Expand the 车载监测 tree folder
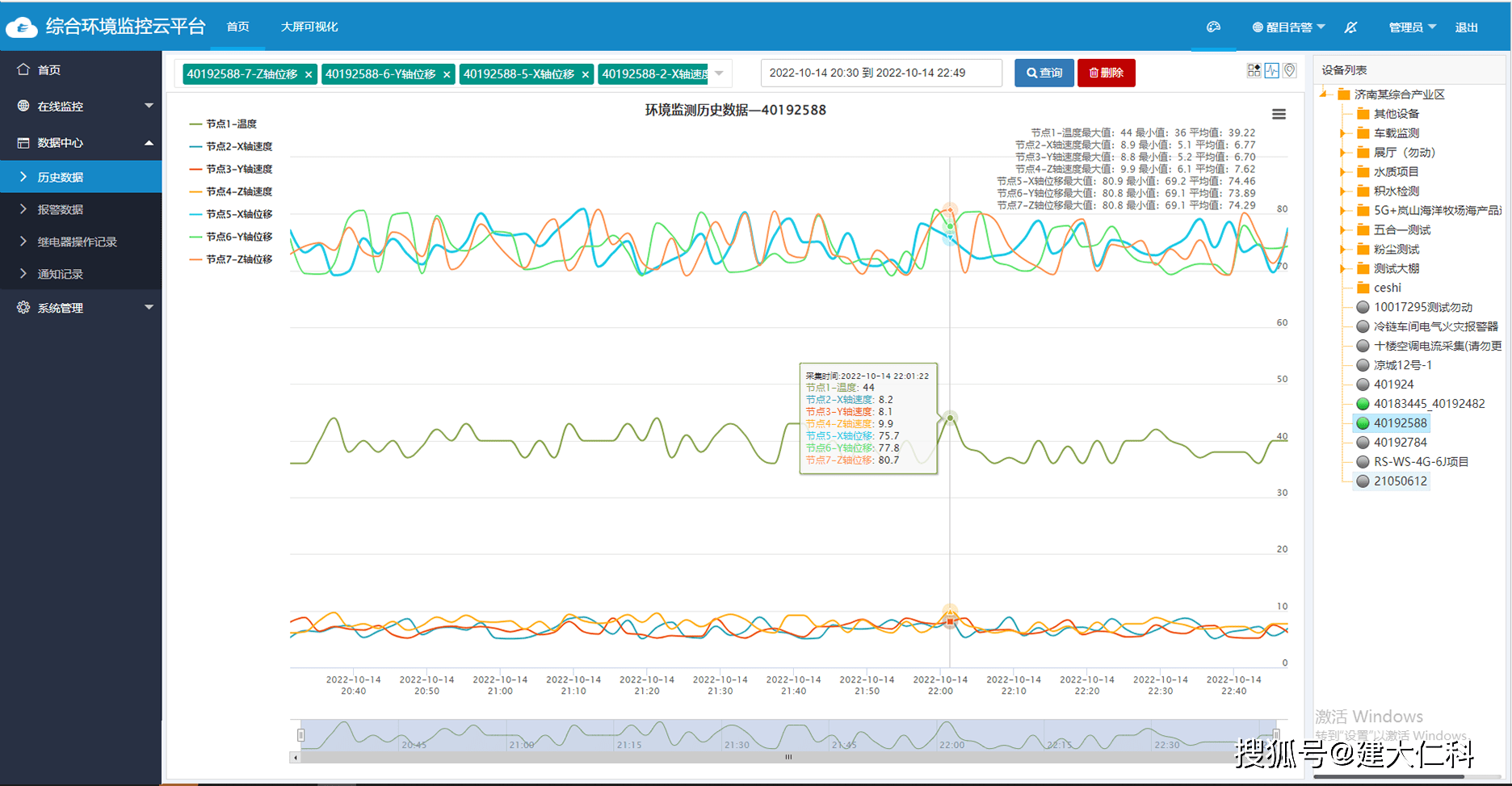The height and width of the screenshot is (786, 1512). [x=1343, y=133]
